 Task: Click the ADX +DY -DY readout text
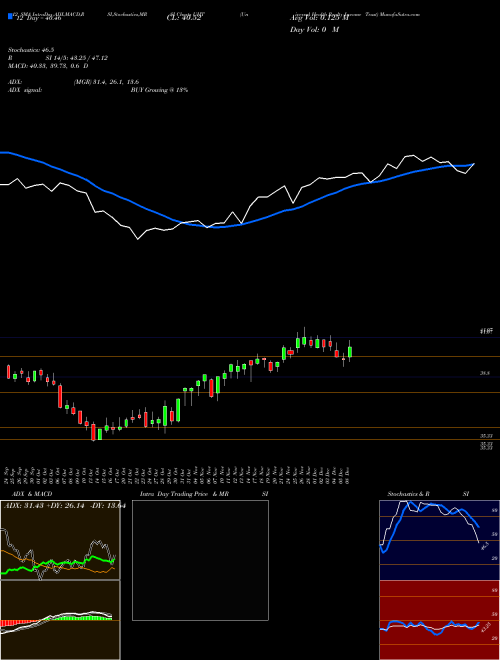(x=65, y=506)
